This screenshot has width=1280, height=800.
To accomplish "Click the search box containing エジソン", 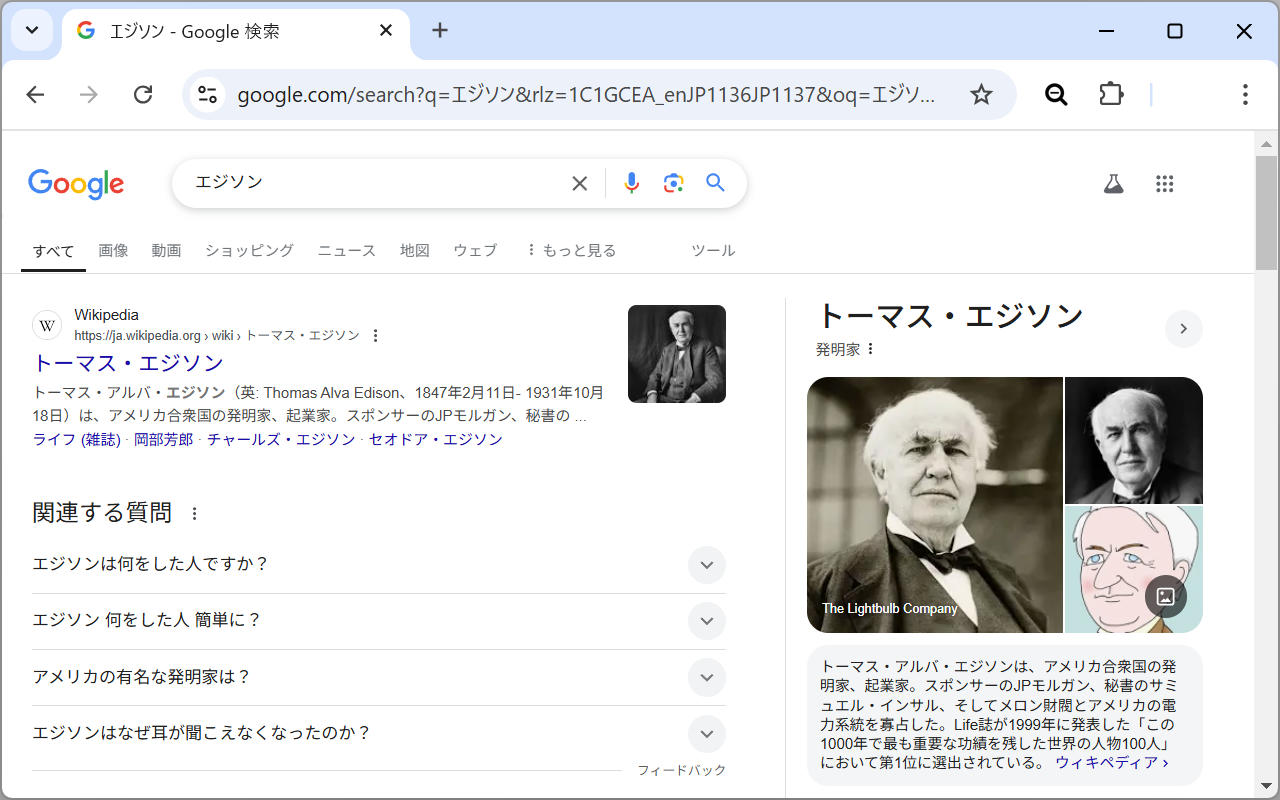I will pos(375,183).
